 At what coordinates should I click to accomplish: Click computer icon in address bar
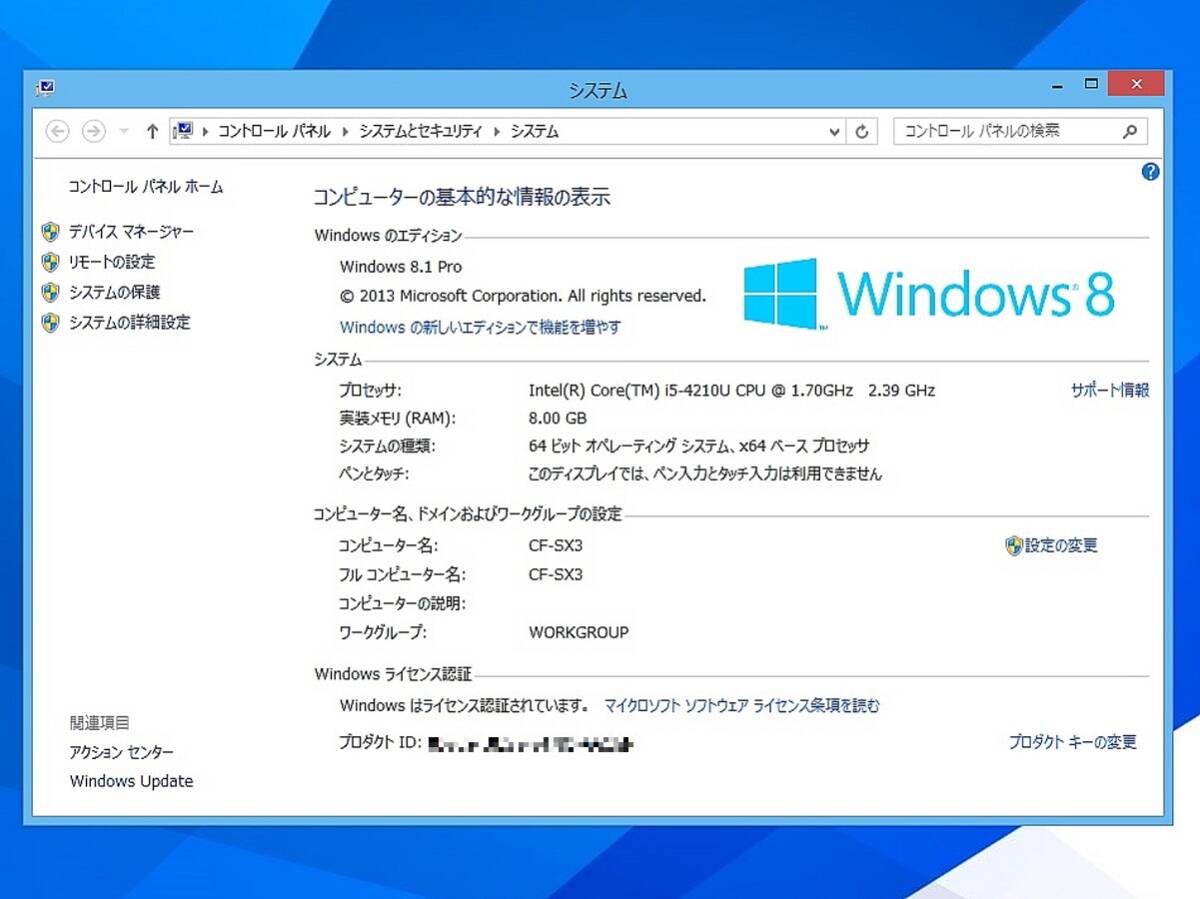184,131
